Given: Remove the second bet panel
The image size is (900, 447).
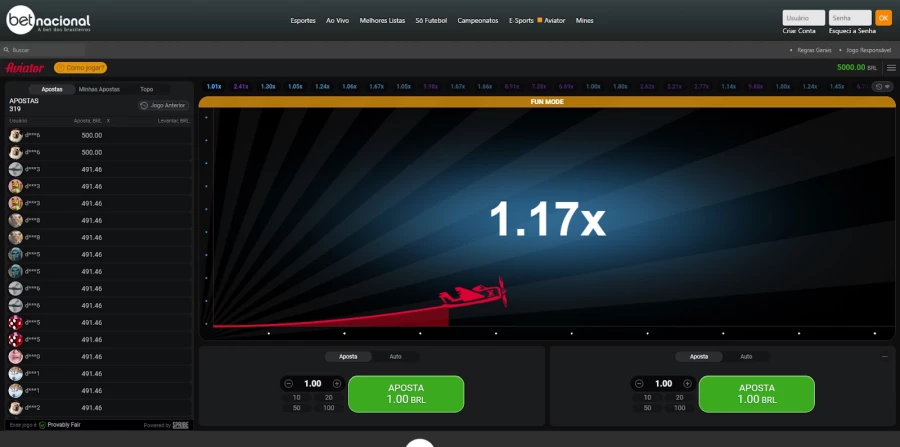Looking at the screenshot, I should (x=884, y=356).
